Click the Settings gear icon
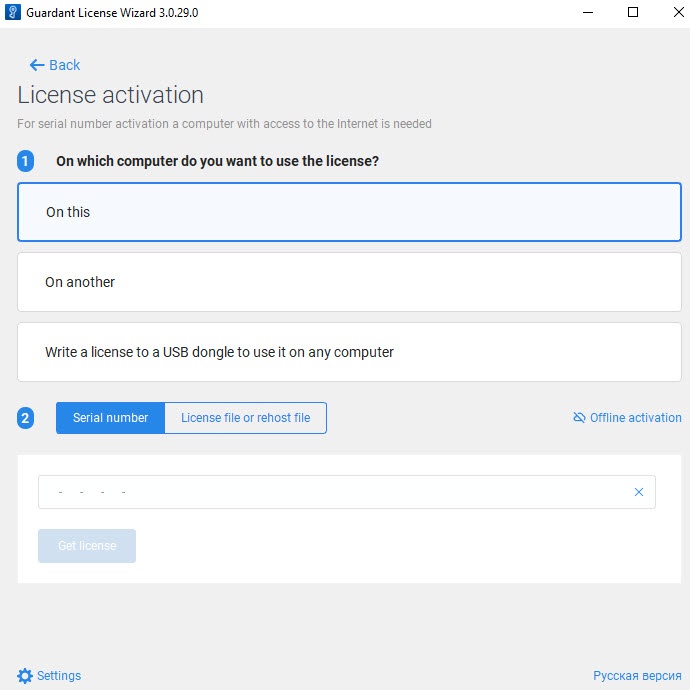 click(x=25, y=675)
